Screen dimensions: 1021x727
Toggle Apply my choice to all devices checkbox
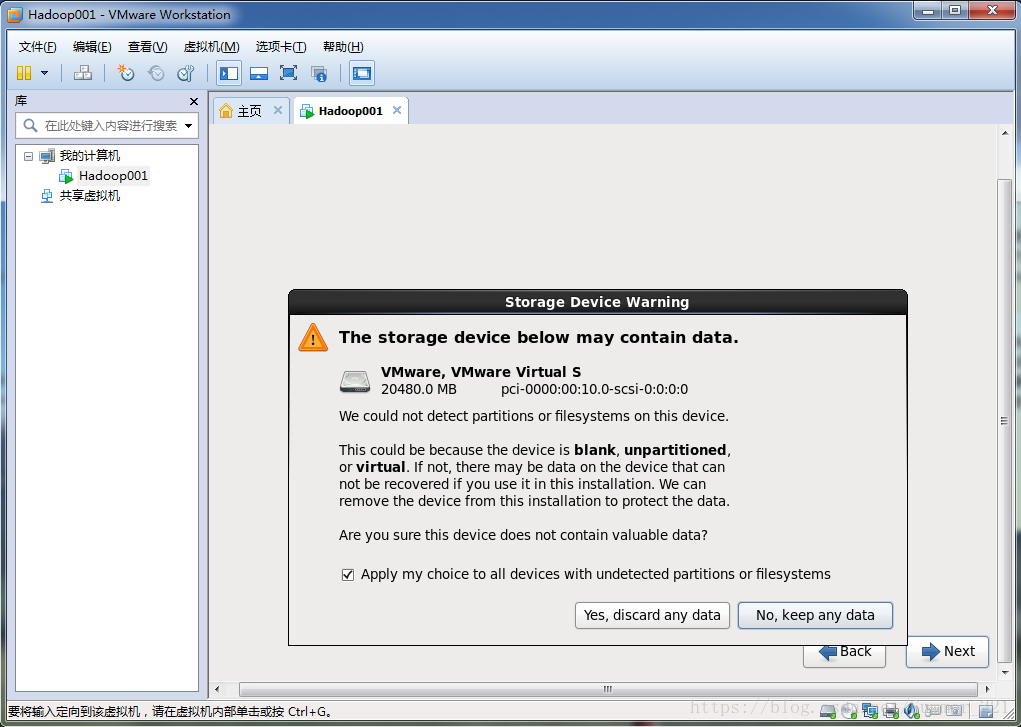pos(348,575)
